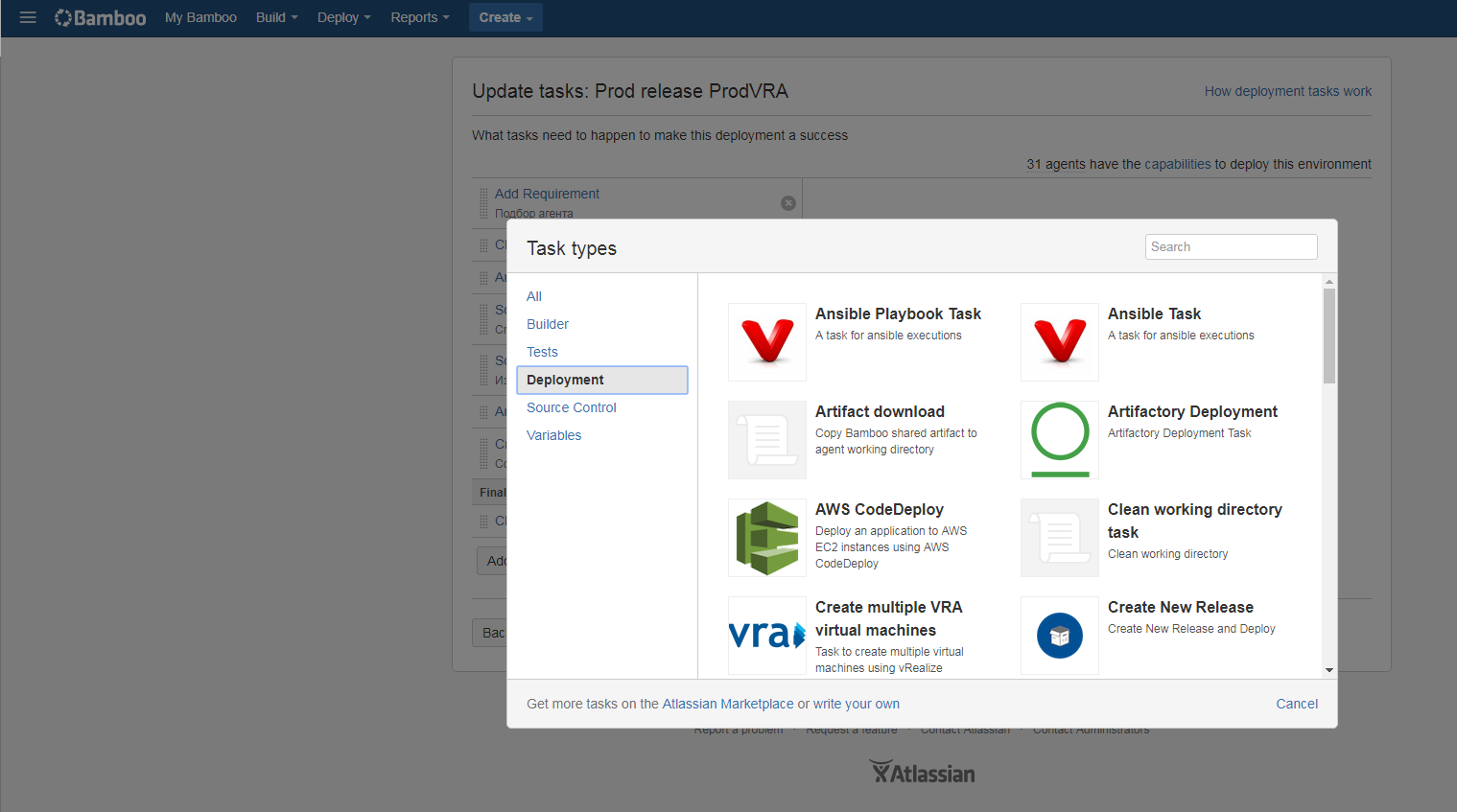
Task: Click the Create New Release title
Action: [1181, 607]
